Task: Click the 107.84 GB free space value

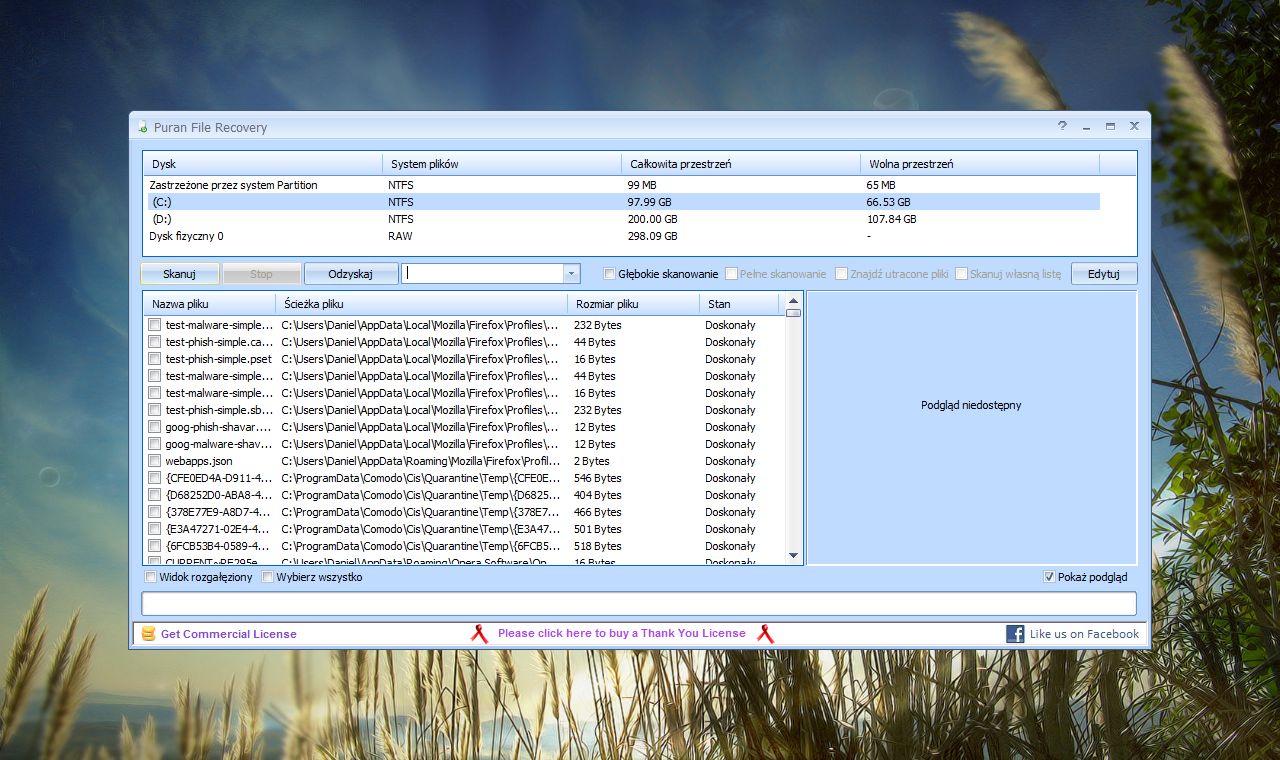Action: coord(891,219)
